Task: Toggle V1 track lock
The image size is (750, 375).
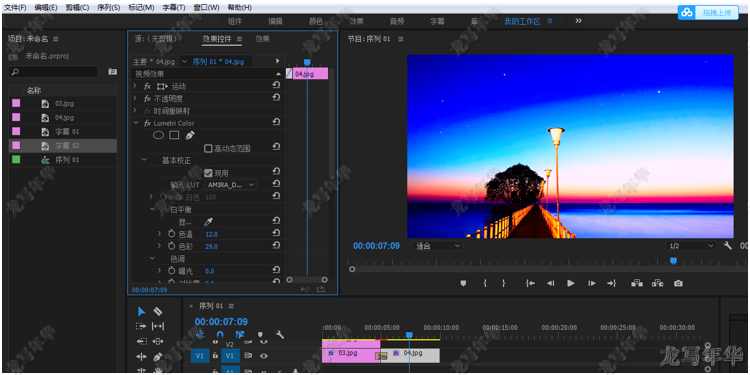Action: click(215, 355)
